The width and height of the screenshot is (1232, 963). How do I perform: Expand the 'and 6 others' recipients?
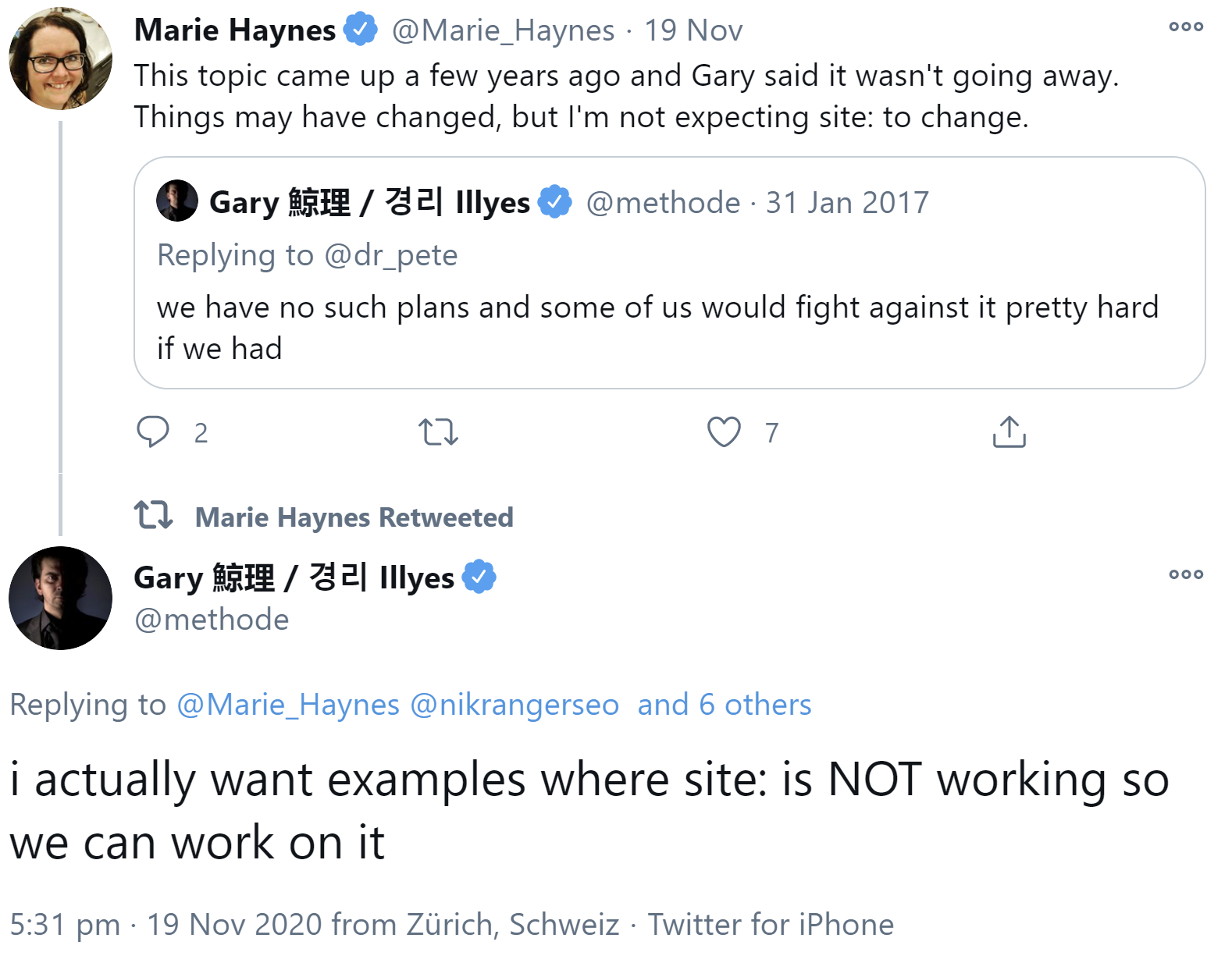coord(724,705)
